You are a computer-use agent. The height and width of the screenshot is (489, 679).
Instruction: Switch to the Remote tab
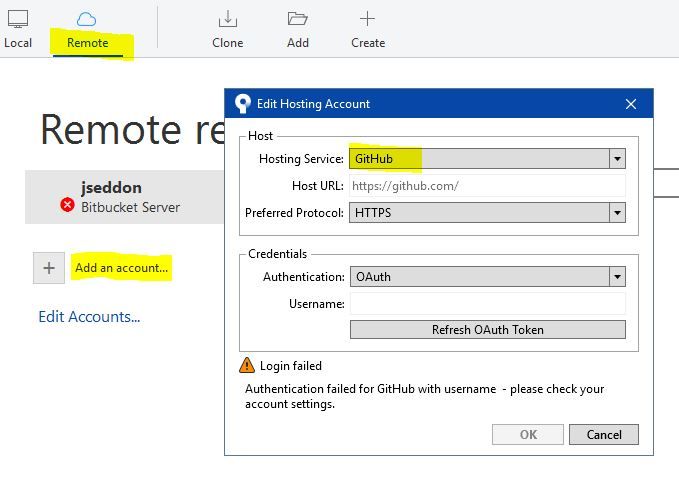tap(87, 32)
